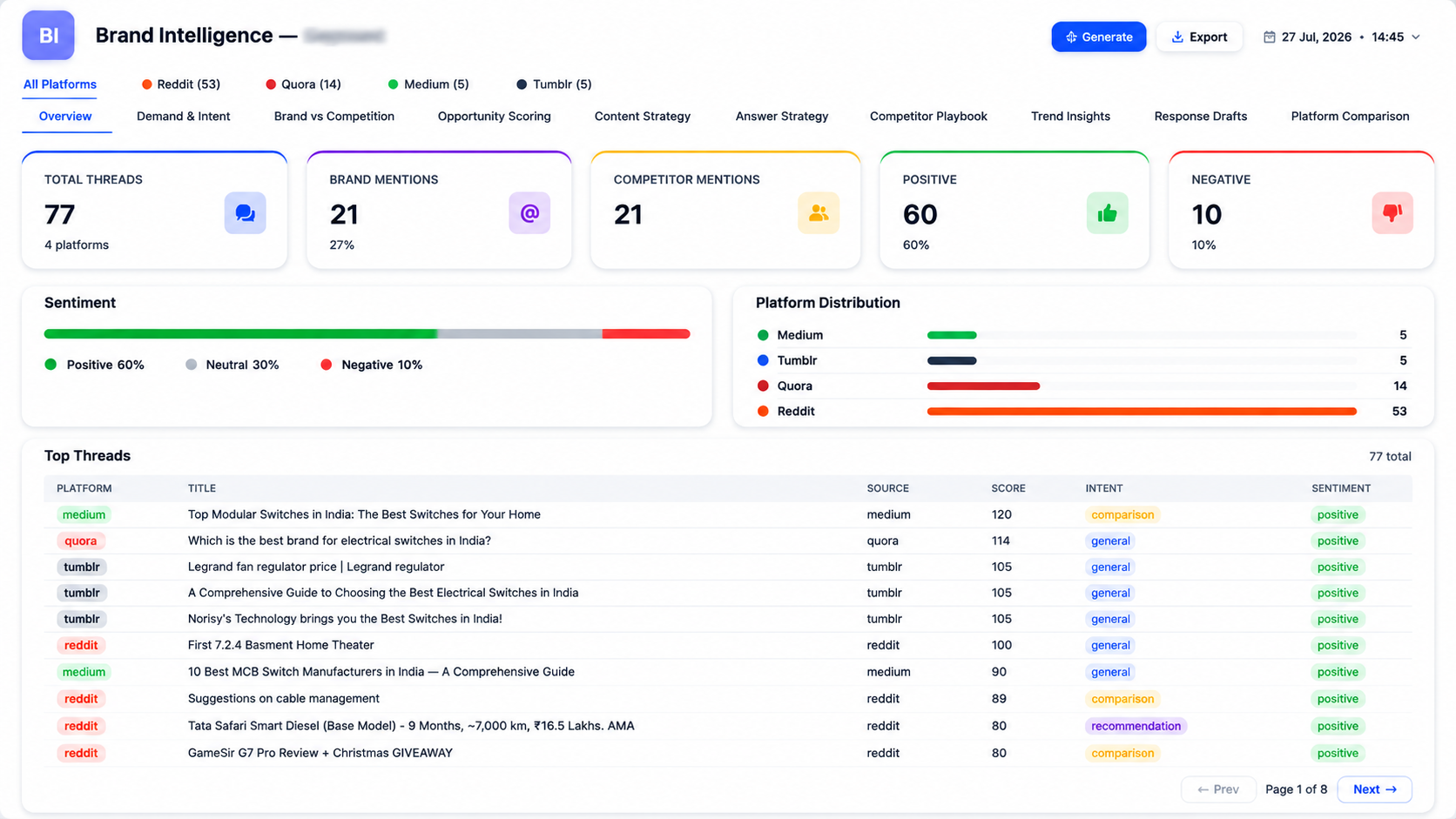Click the Prev page button
This screenshot has width=1456, height=819.
click(x=1217, y=789)
